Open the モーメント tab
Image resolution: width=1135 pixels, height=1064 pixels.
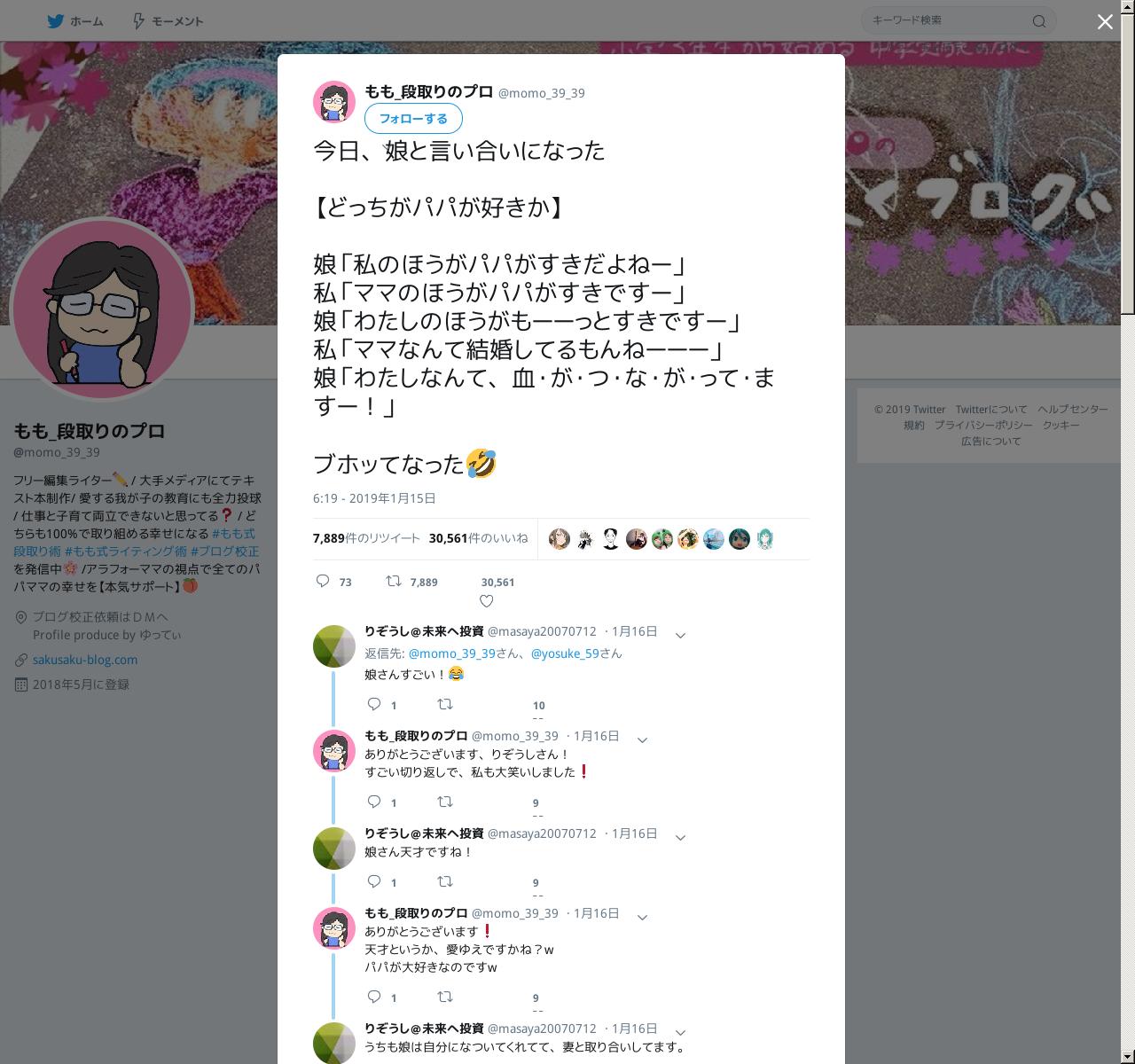pyautogui.click(x=177, y=21)
